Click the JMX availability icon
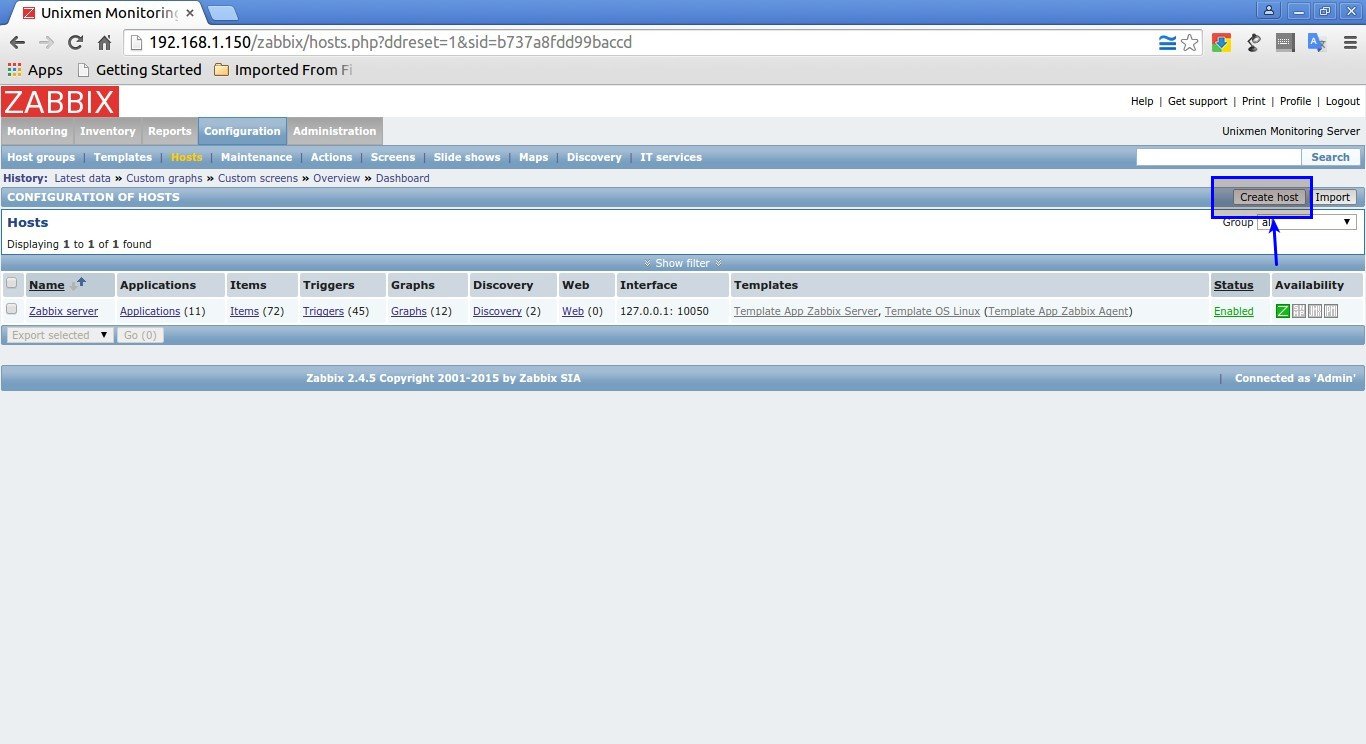The image size is (1366, 744). [x=1314, y=311]
